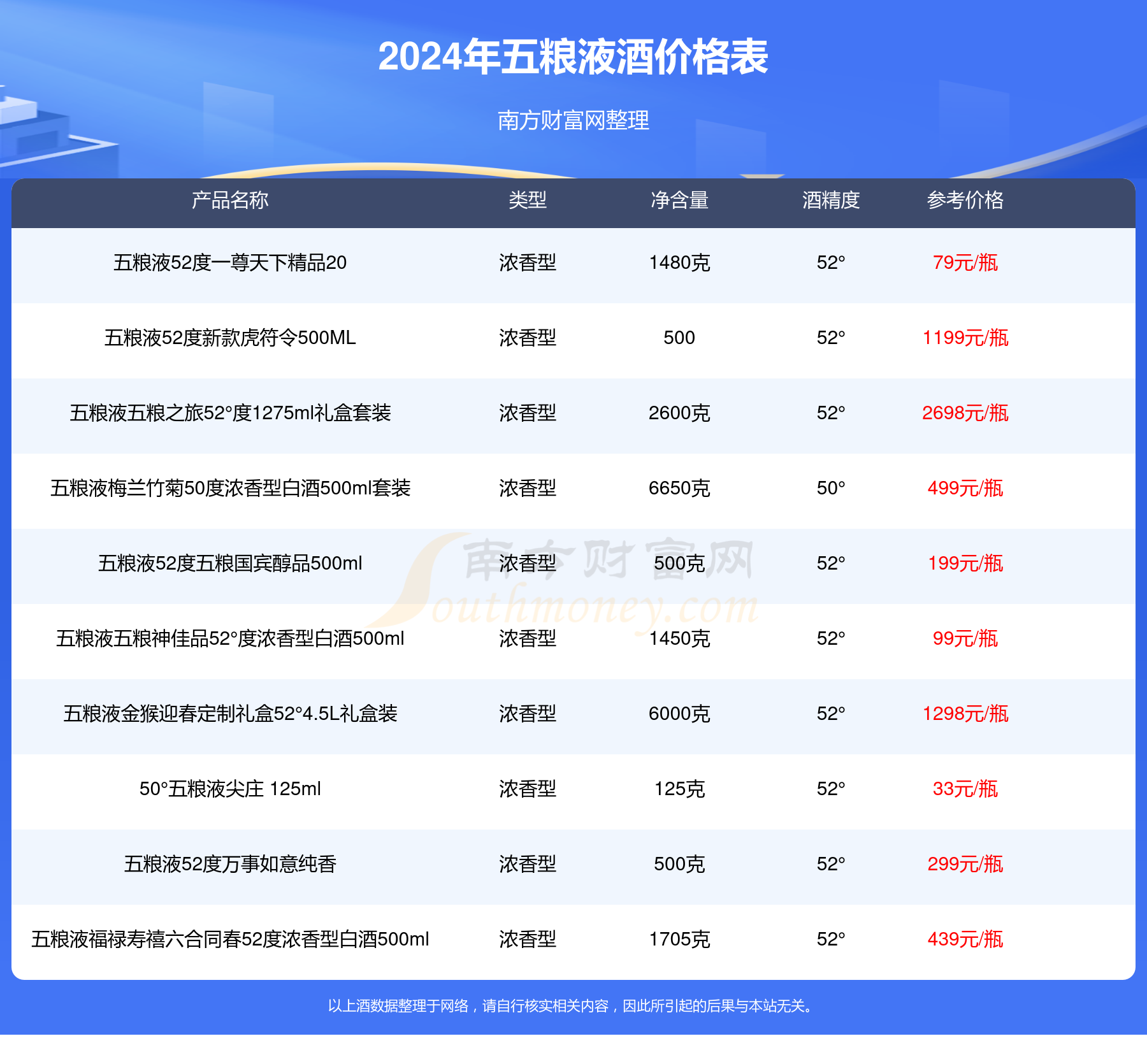The height and width of the screenshot is (1064, 1147).
Task: Select product 五粮液52度五粮国宾醇品500ml
Action: click(x=230, y=563)
